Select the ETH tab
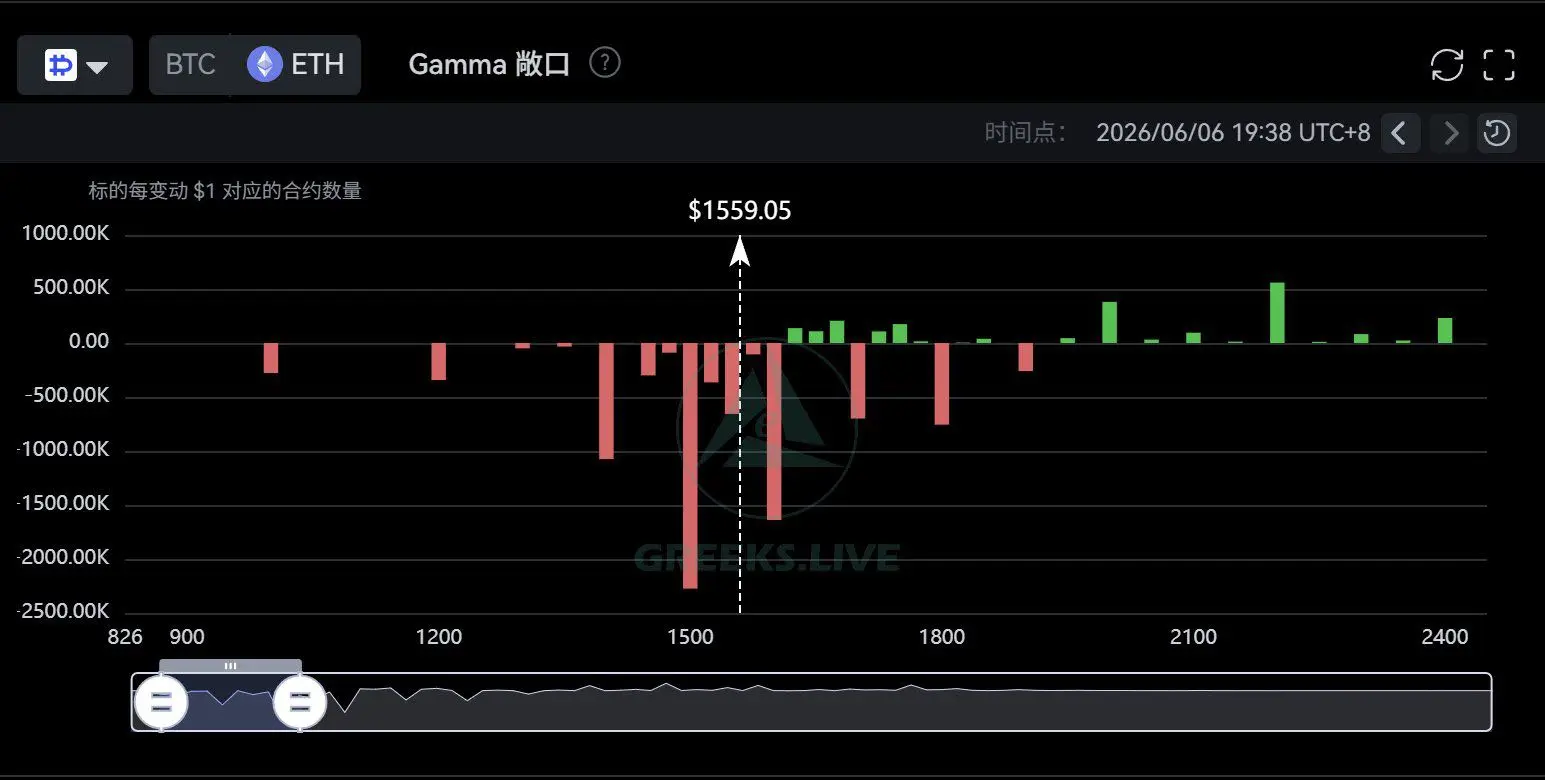Viewport: 1545px width, 780px height. click(x=296, y=65)
